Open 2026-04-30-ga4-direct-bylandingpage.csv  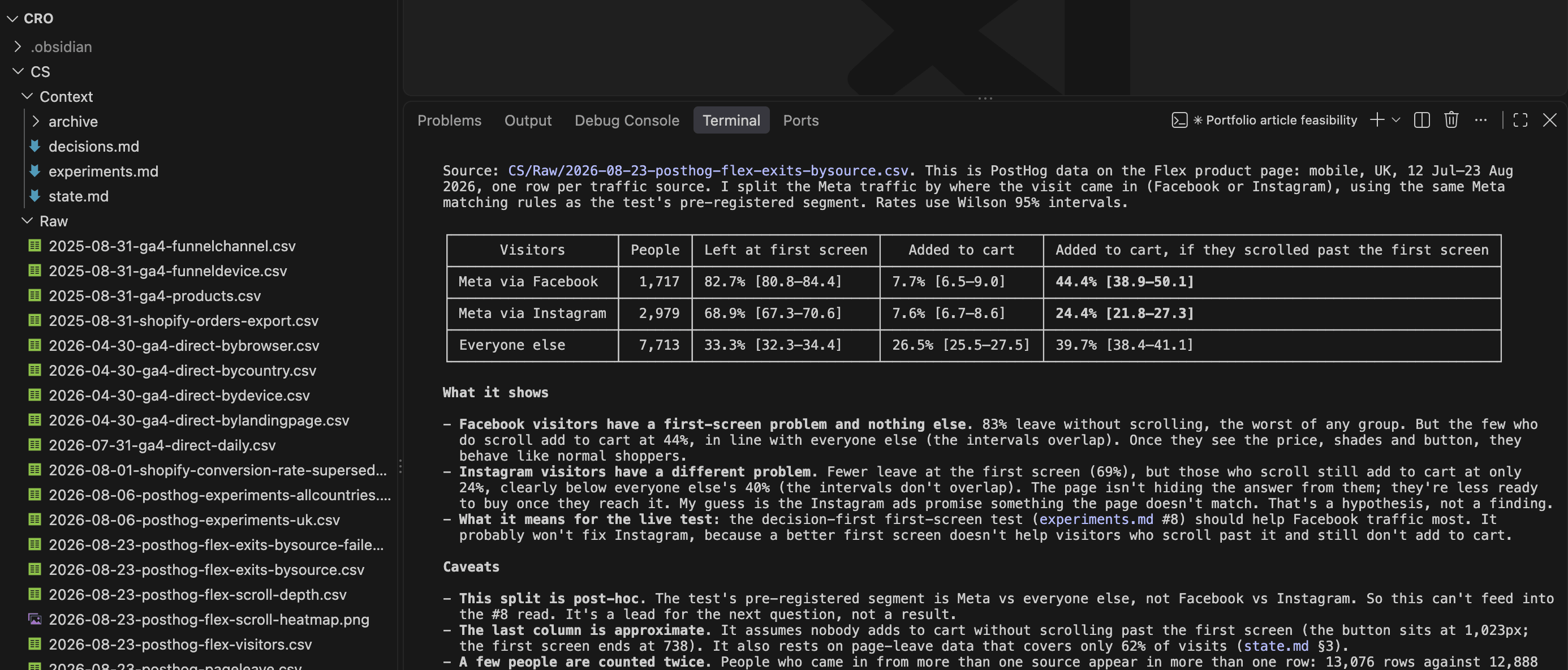199,420
